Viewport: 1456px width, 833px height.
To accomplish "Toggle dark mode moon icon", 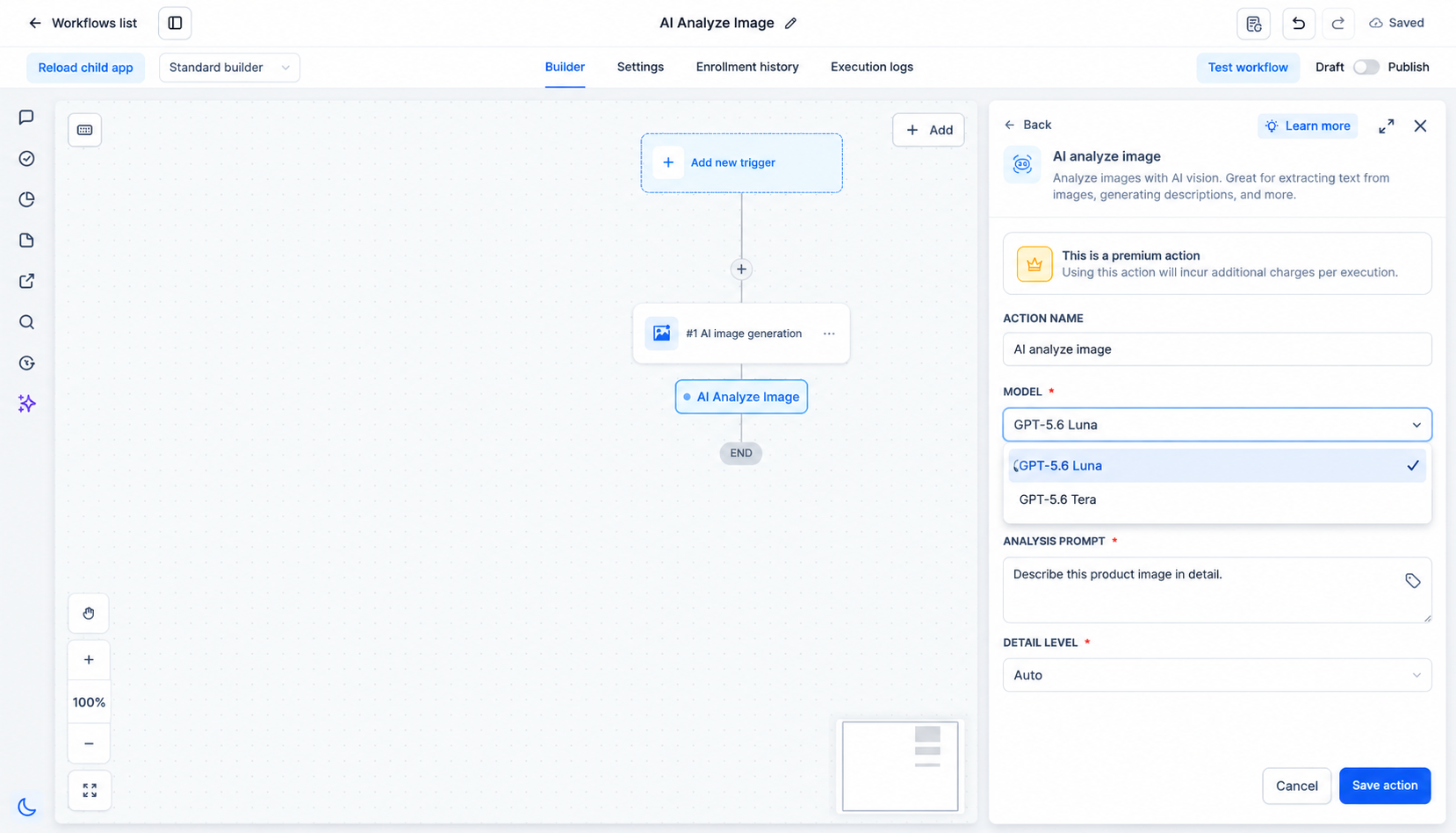I will [x=26, y=807].
